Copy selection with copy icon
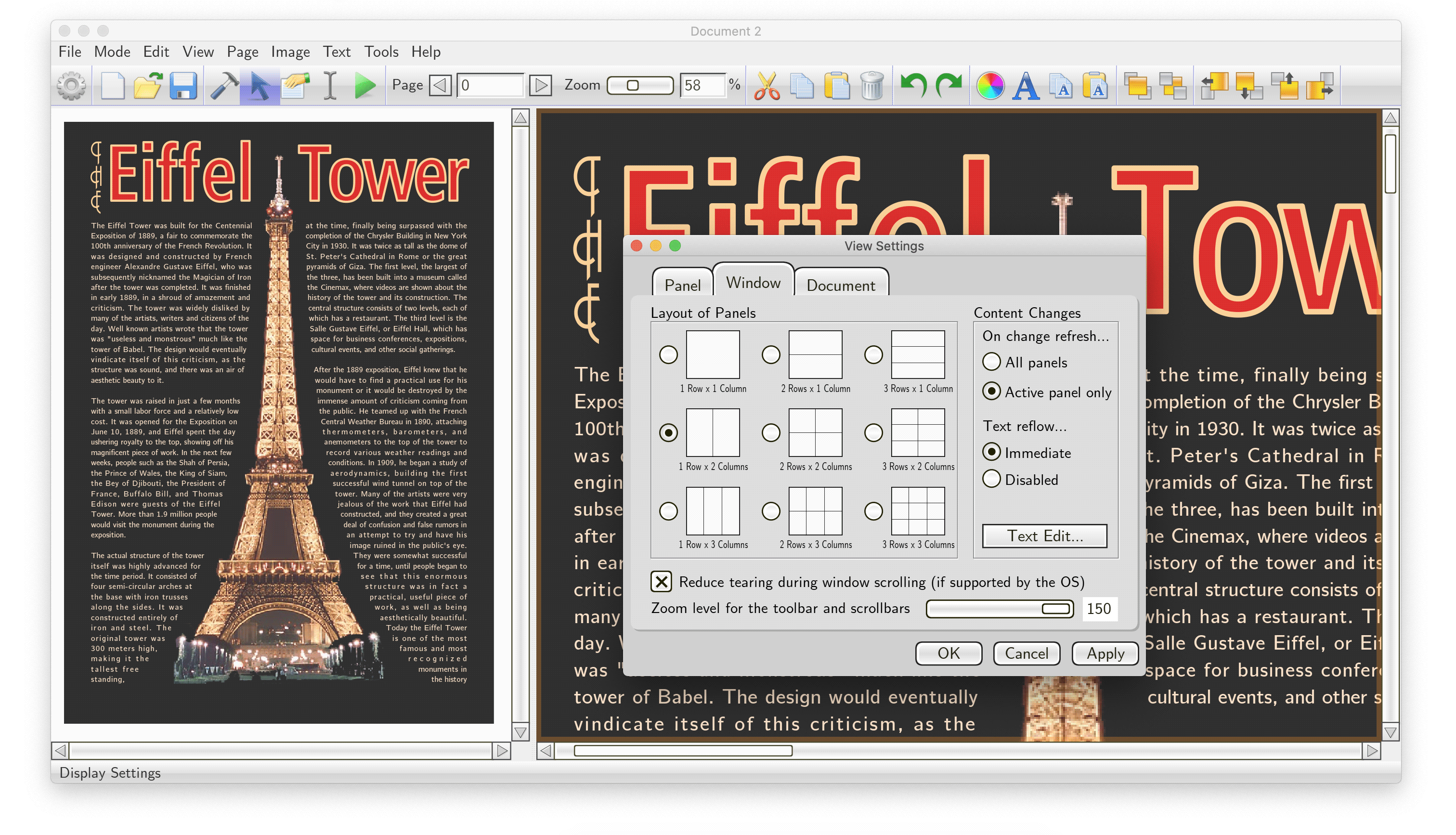1456x835 pixels. 802,86
